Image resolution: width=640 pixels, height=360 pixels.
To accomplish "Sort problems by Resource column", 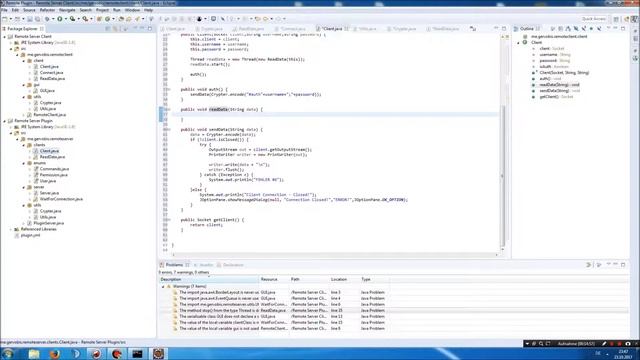I will [x=274, y=279].
